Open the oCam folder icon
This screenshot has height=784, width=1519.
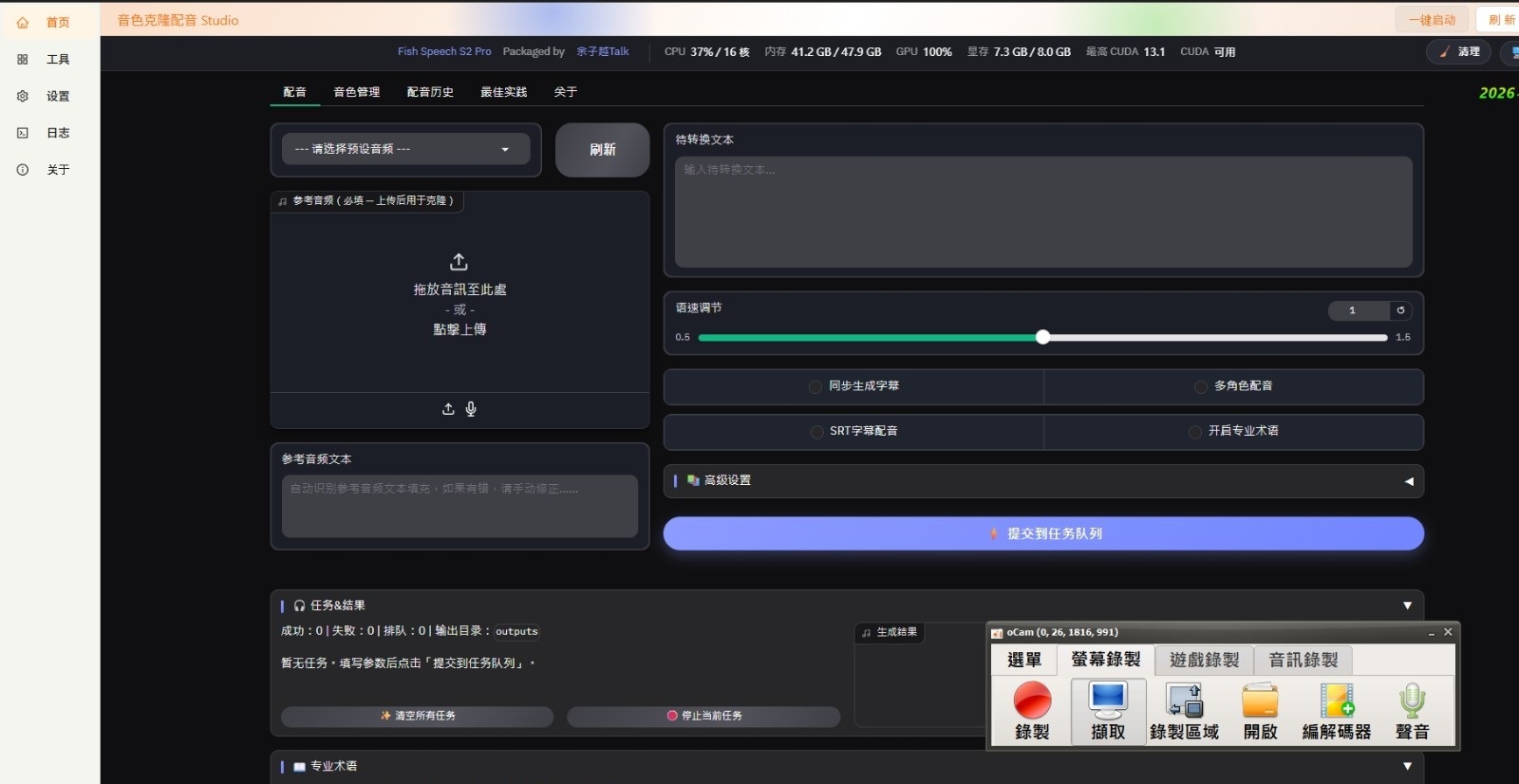click(1260, 700)
